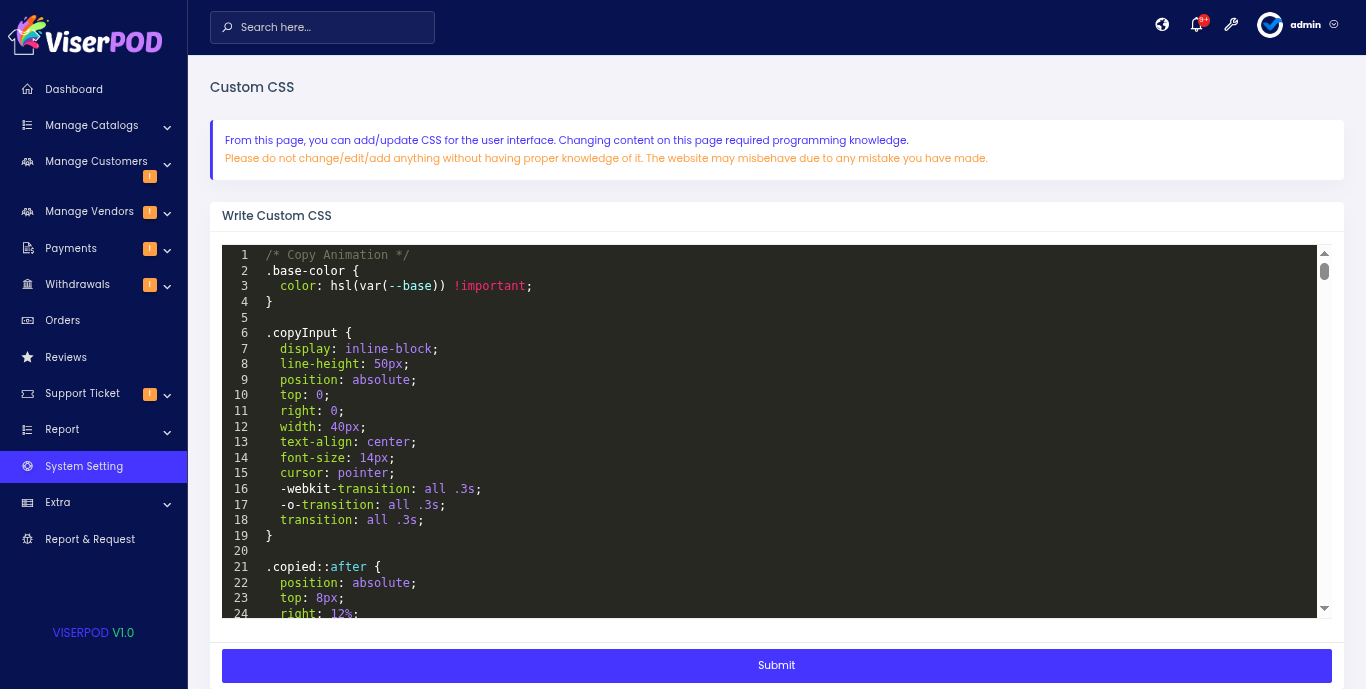This screenshot has width=1366, height=689.
Task: Click the wrench icon in header
Action: tap(1231, 25)
